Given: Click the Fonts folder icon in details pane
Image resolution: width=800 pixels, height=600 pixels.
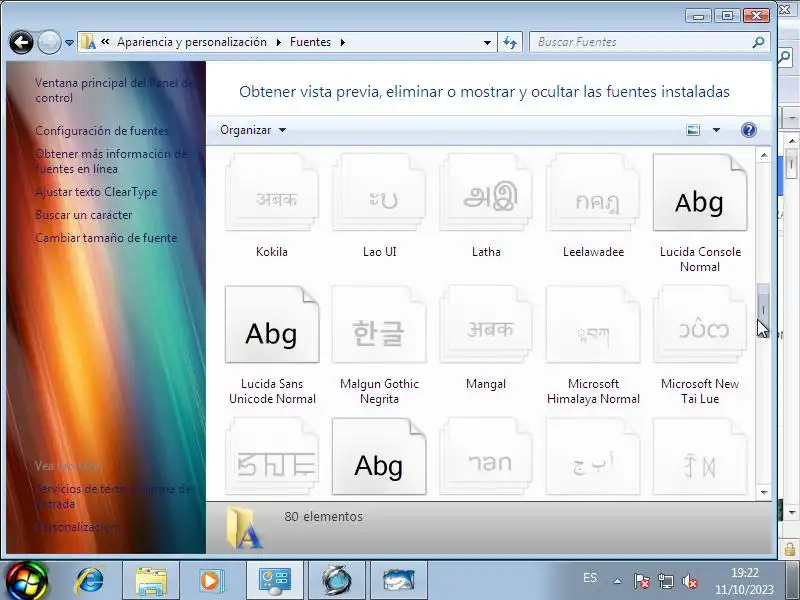Looking at the screenshot, I should click(x=244, y=528).
